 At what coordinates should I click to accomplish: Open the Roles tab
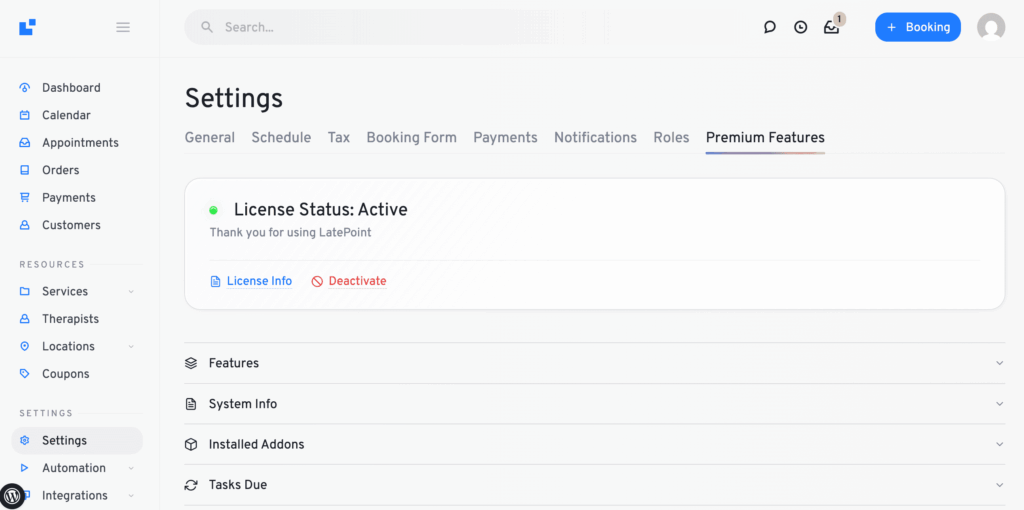671,138
